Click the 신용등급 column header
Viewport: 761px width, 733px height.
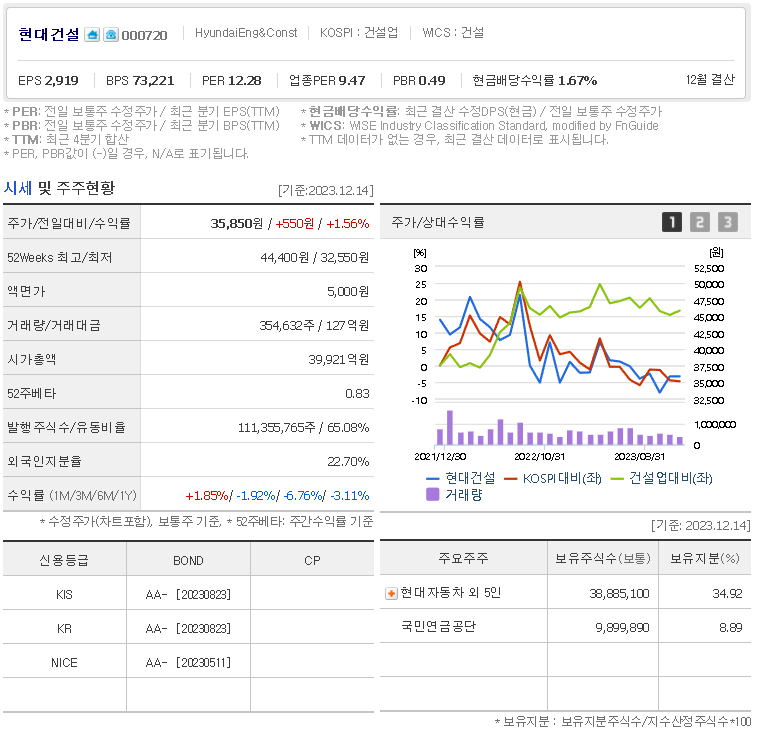point(64,561)
